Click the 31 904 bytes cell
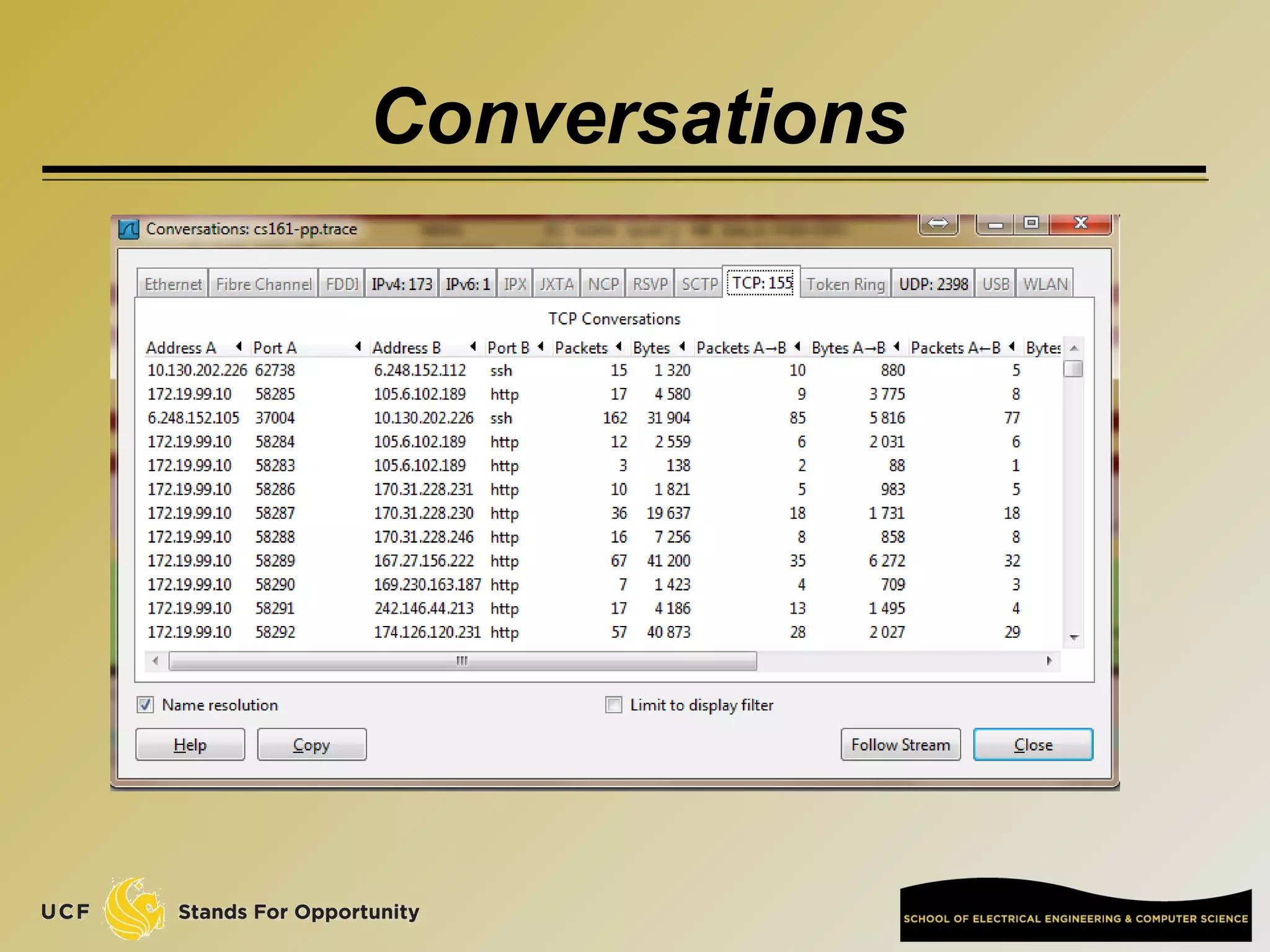Viewport: 1270px width, 952px height. 668,418
